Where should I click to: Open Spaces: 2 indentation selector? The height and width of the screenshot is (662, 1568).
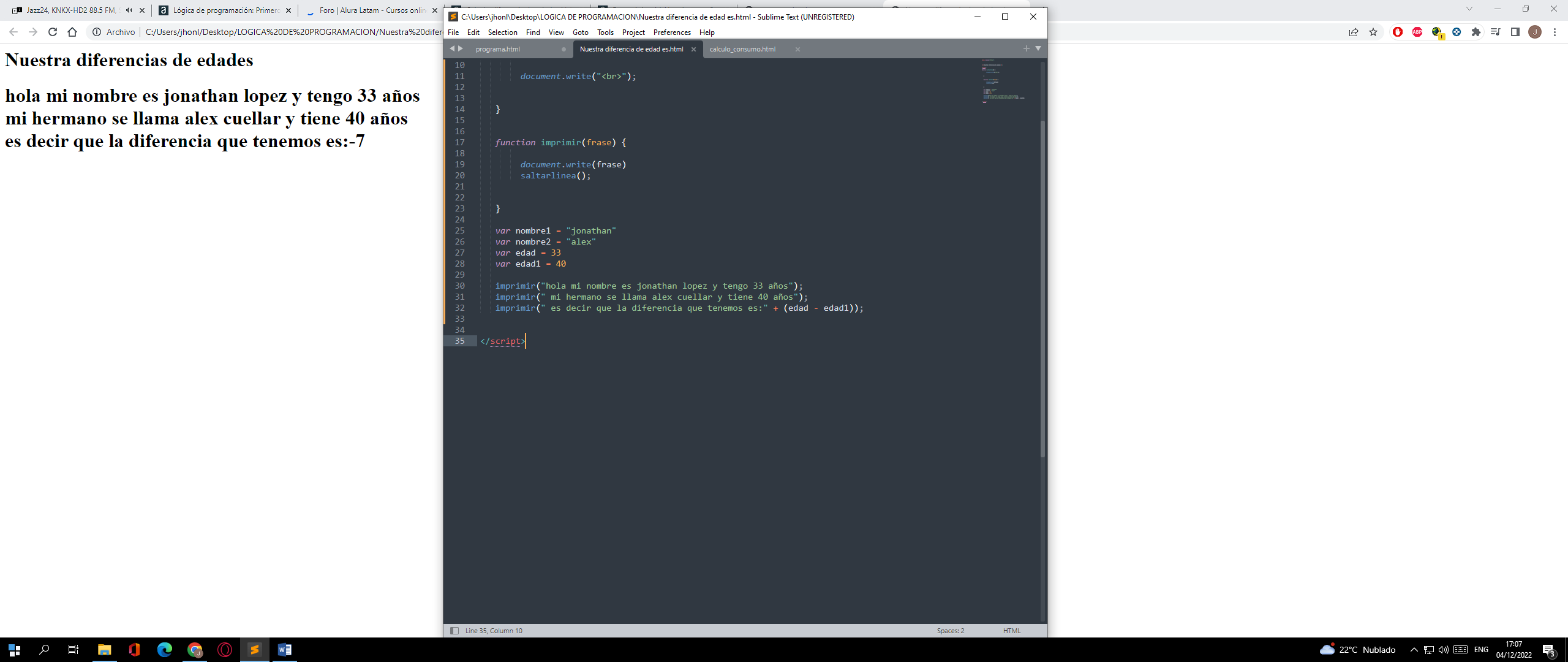(x=950, y=631)
